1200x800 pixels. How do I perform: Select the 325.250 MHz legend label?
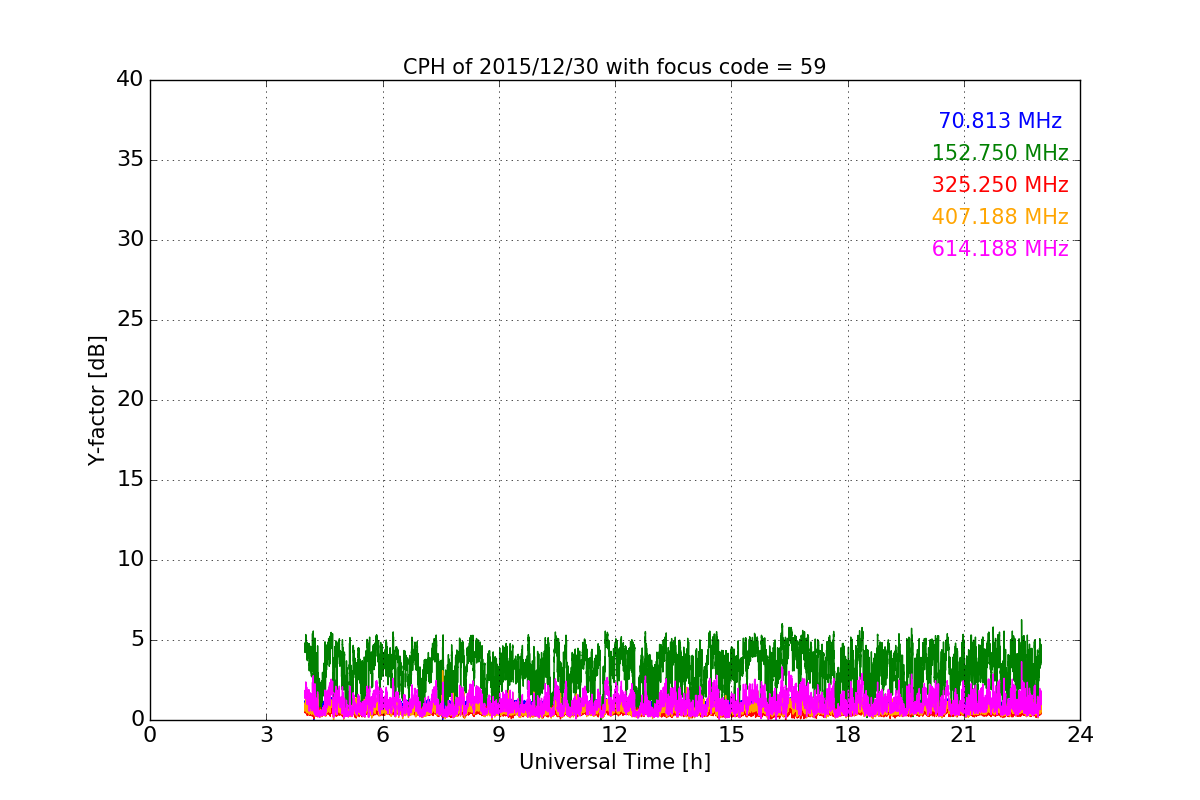pos(1000,185)
